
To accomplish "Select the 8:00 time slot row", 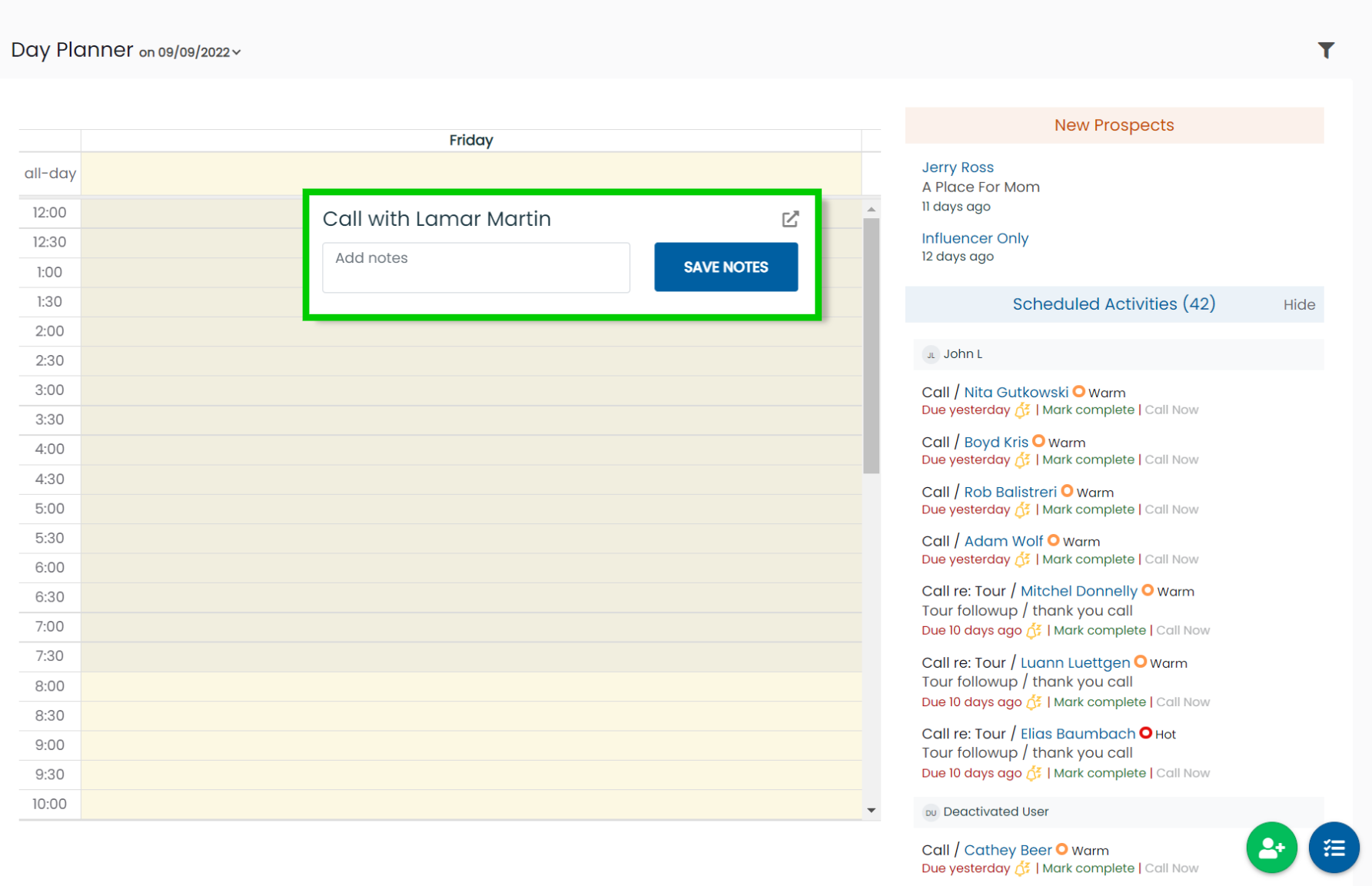I will (471, 686).
